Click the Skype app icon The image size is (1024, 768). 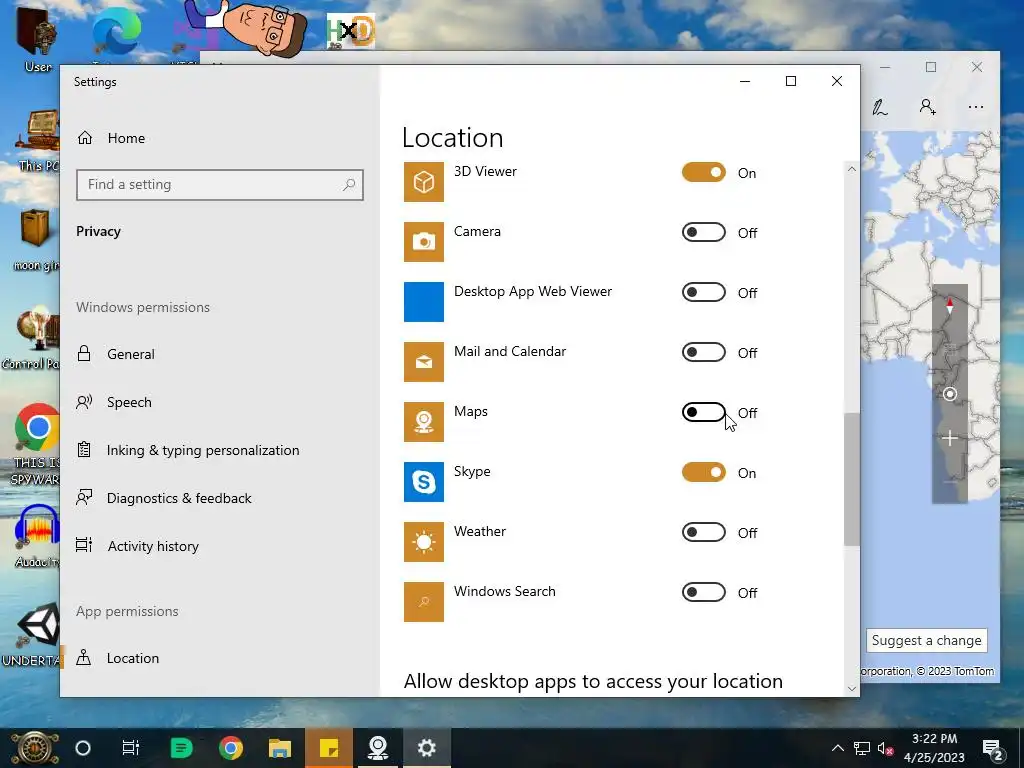click(423, 482)
